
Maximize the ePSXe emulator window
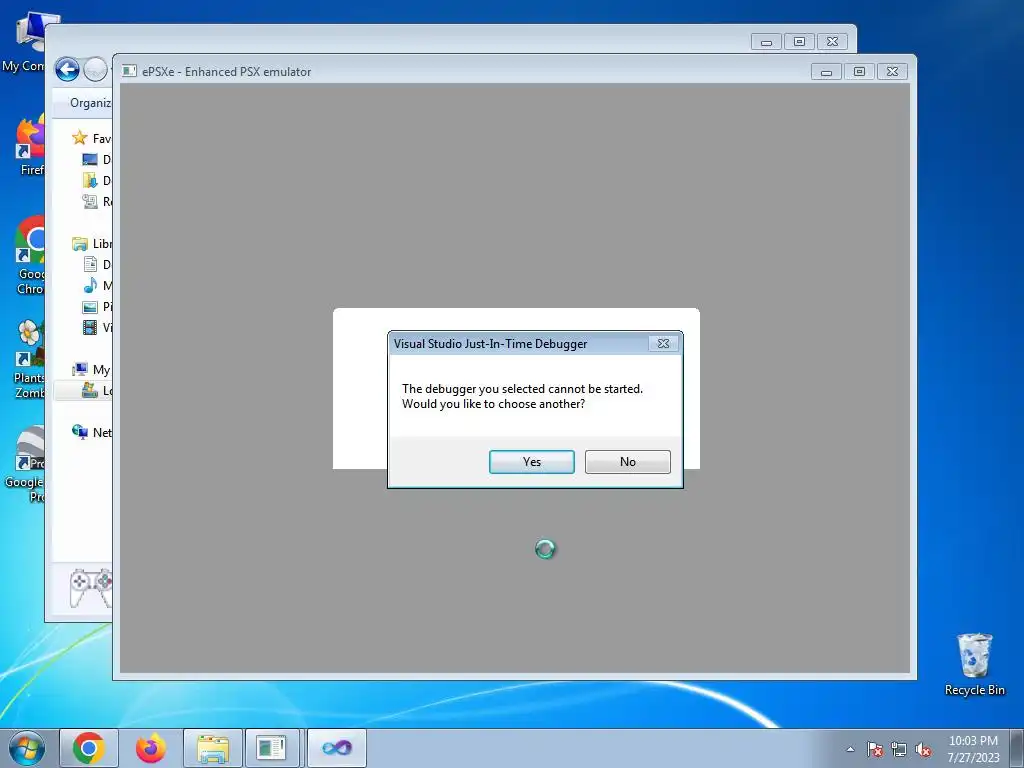(859, 71)
